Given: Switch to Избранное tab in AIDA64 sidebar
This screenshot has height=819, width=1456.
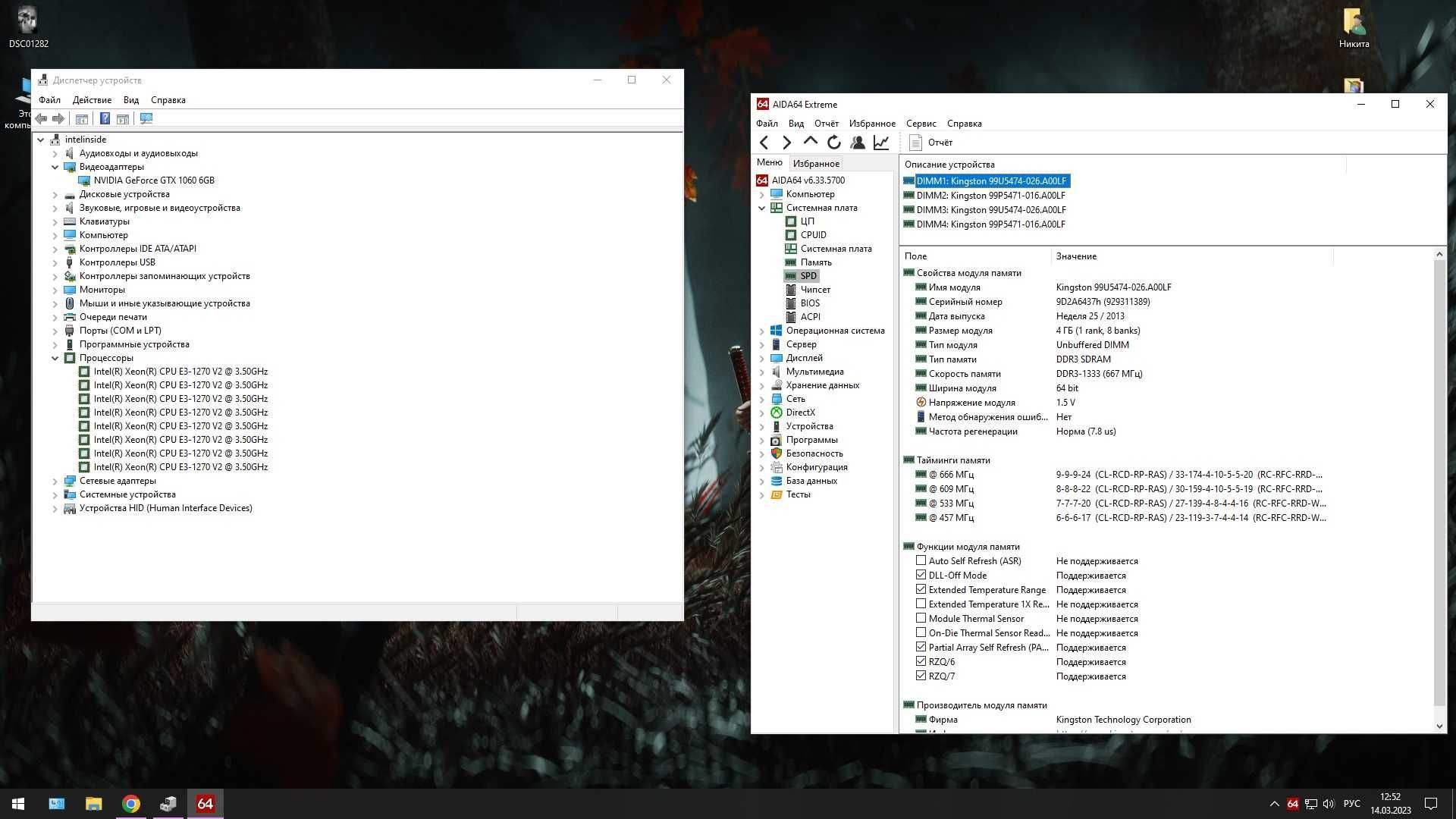Looking at the screenshot, I should click(816, 163).
